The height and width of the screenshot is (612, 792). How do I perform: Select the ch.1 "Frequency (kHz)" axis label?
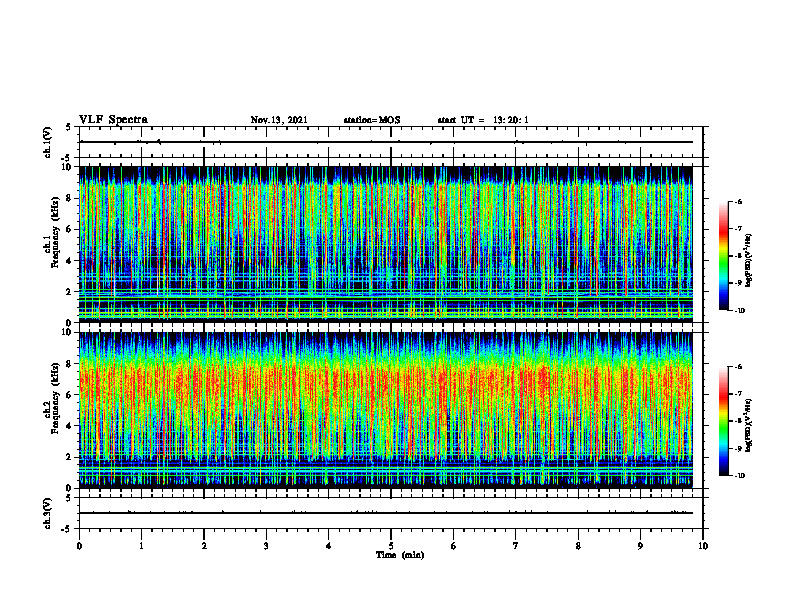[55, 232]
